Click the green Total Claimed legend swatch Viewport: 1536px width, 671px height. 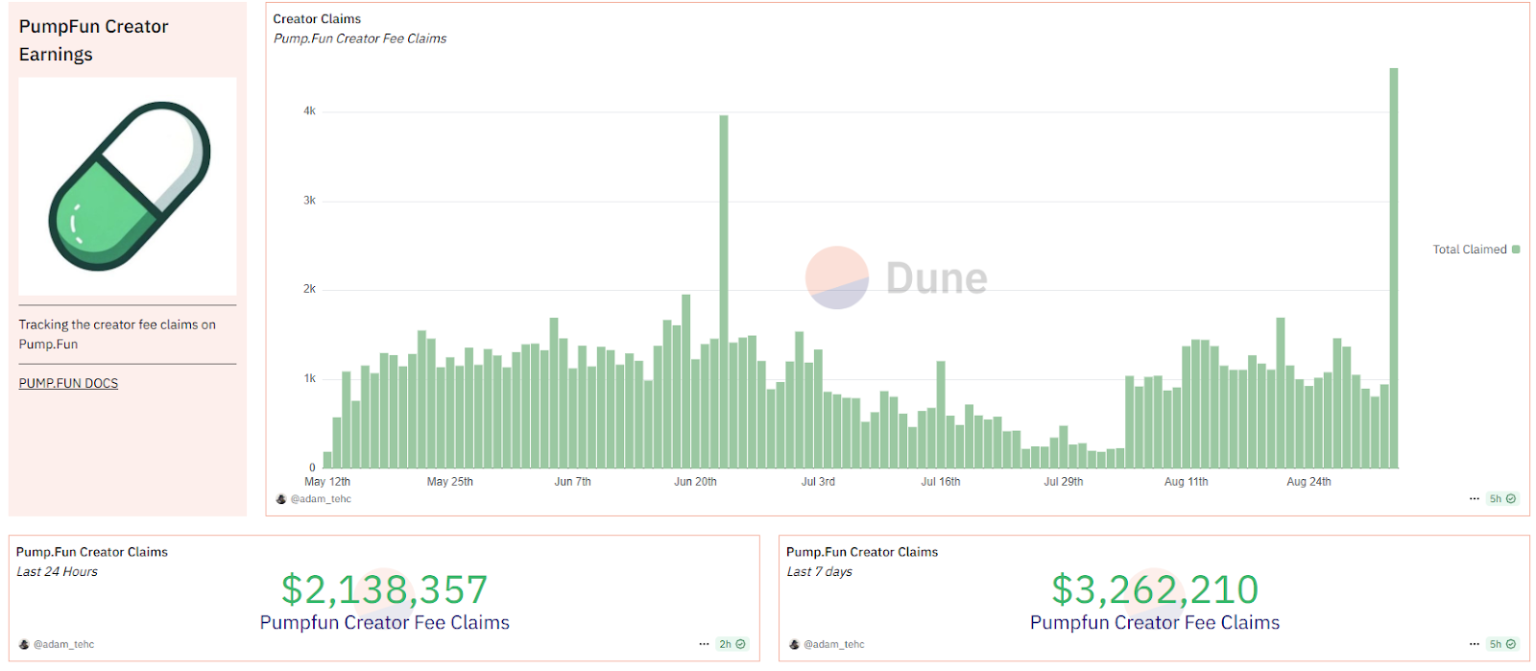coord(1516,249)
